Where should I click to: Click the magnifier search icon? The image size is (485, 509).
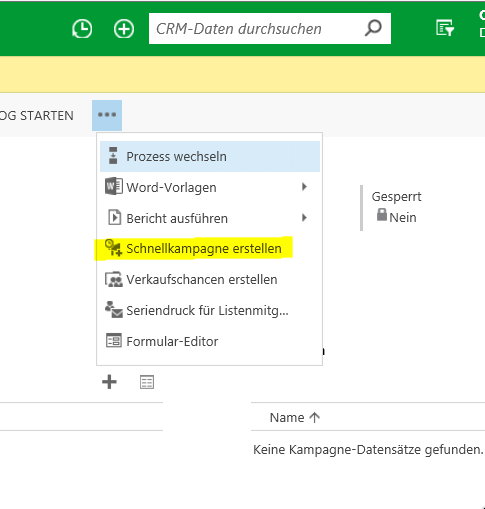point(373,28)
